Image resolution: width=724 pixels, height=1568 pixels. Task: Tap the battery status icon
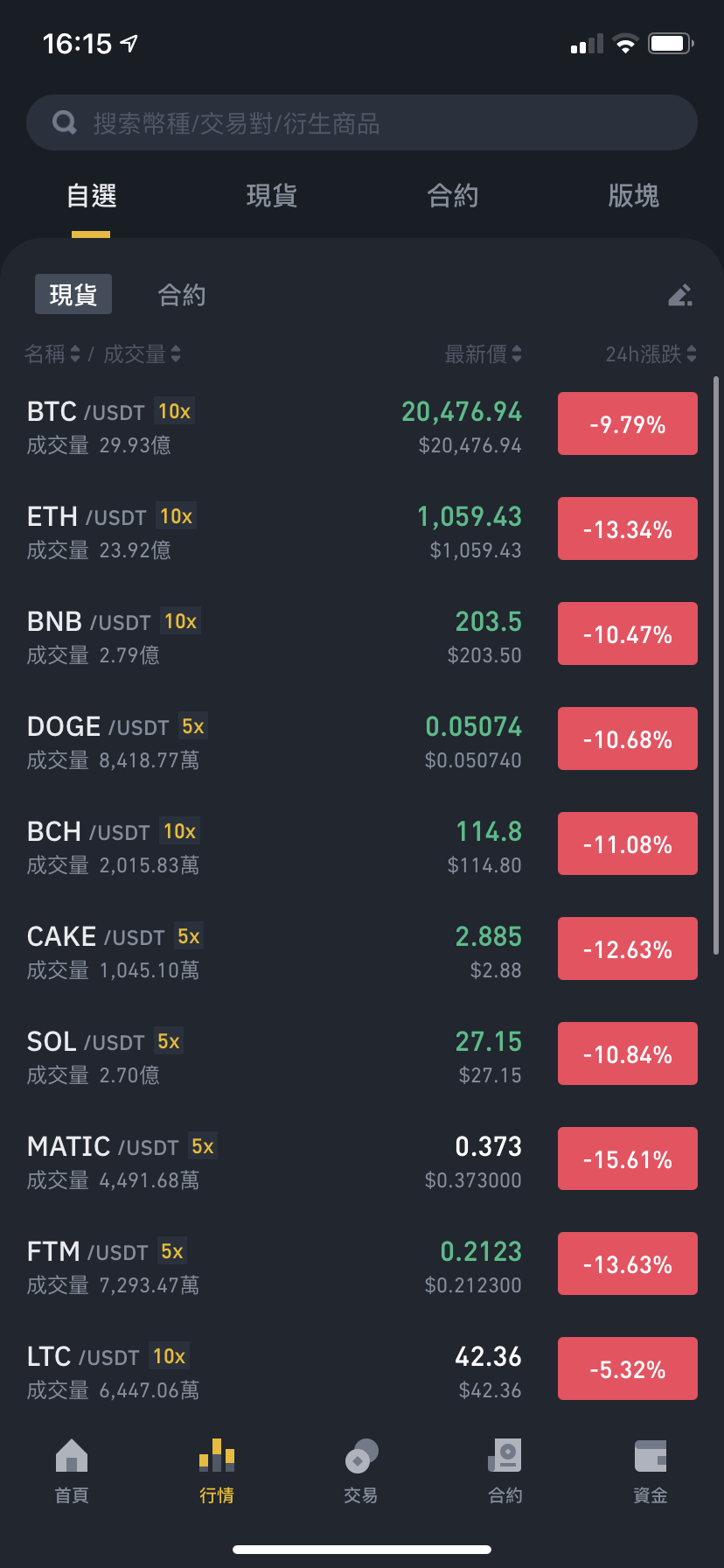point(671,43)
